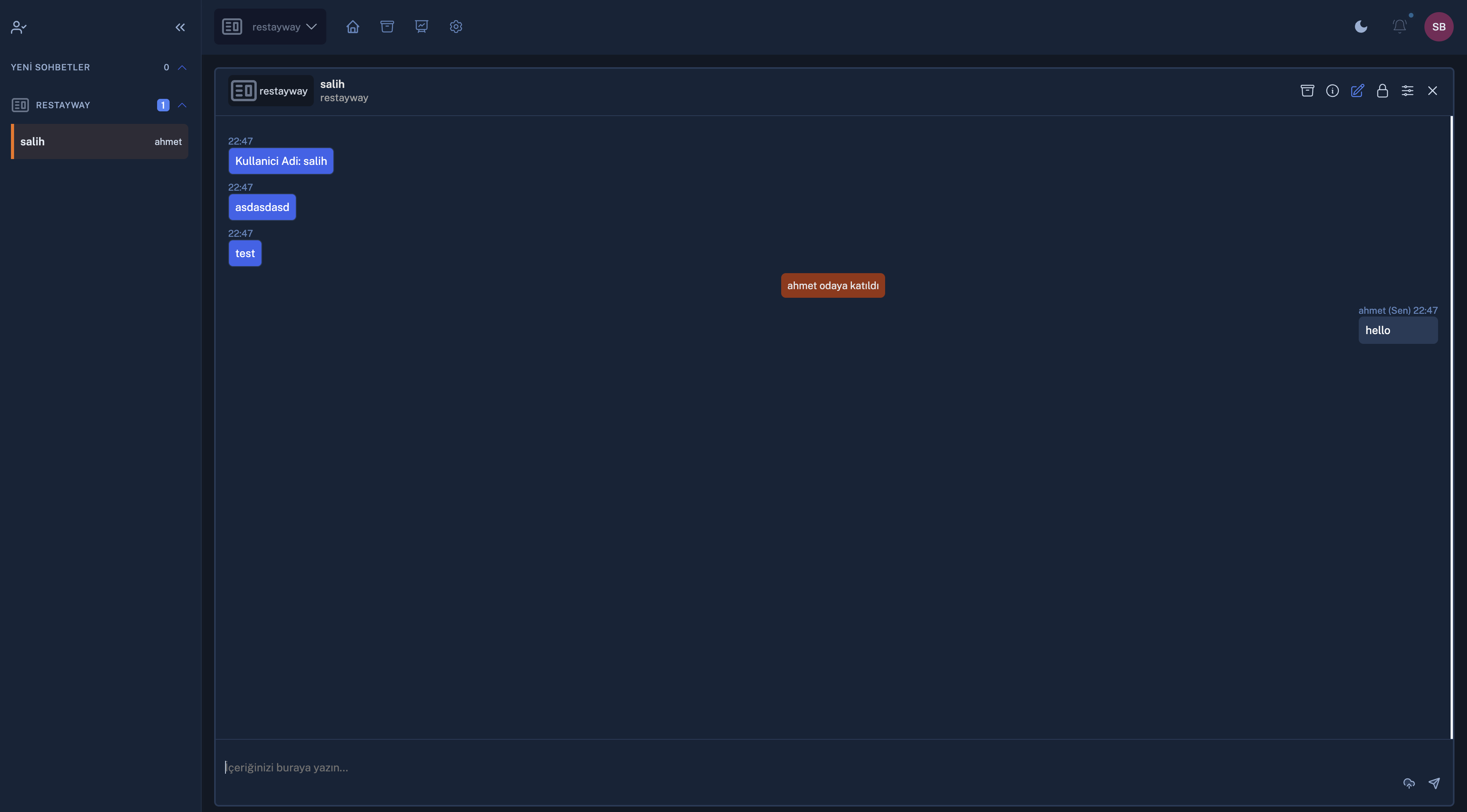This screenshot has width=1467, height=812.
Task: Click the notifications bell icon
Action: (1399, 27)
